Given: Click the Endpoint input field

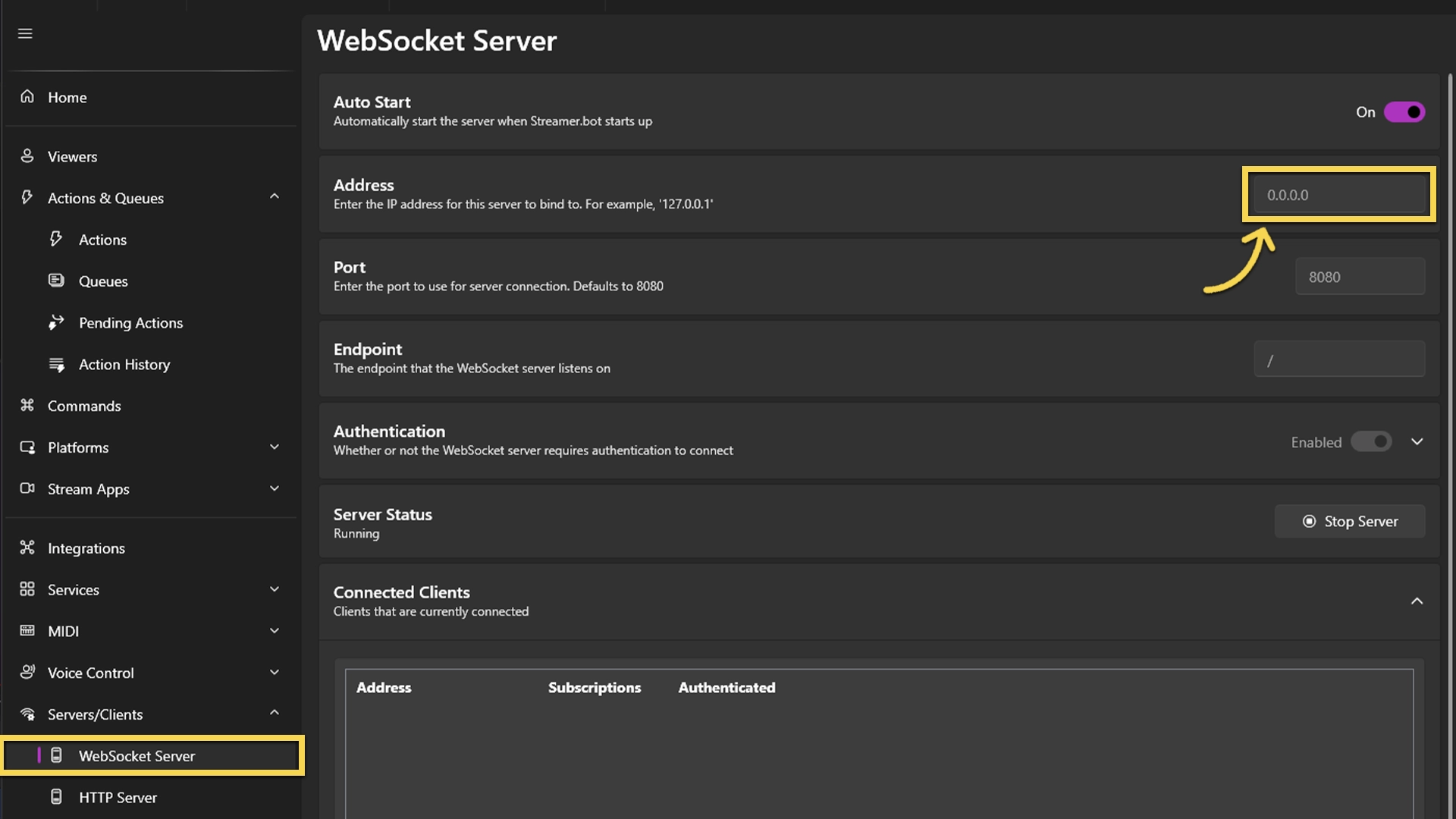Looking at the screenshot, I should coord(1339,359).
